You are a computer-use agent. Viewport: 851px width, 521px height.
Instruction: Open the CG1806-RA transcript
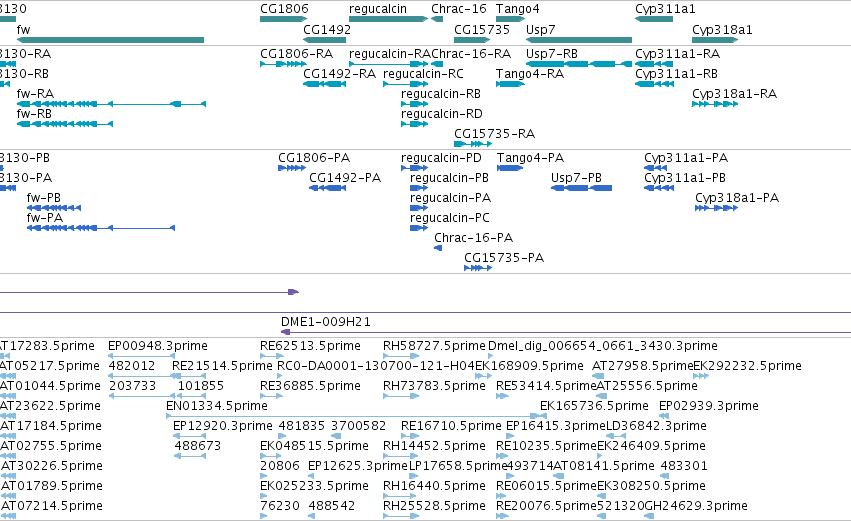(283, 65)
